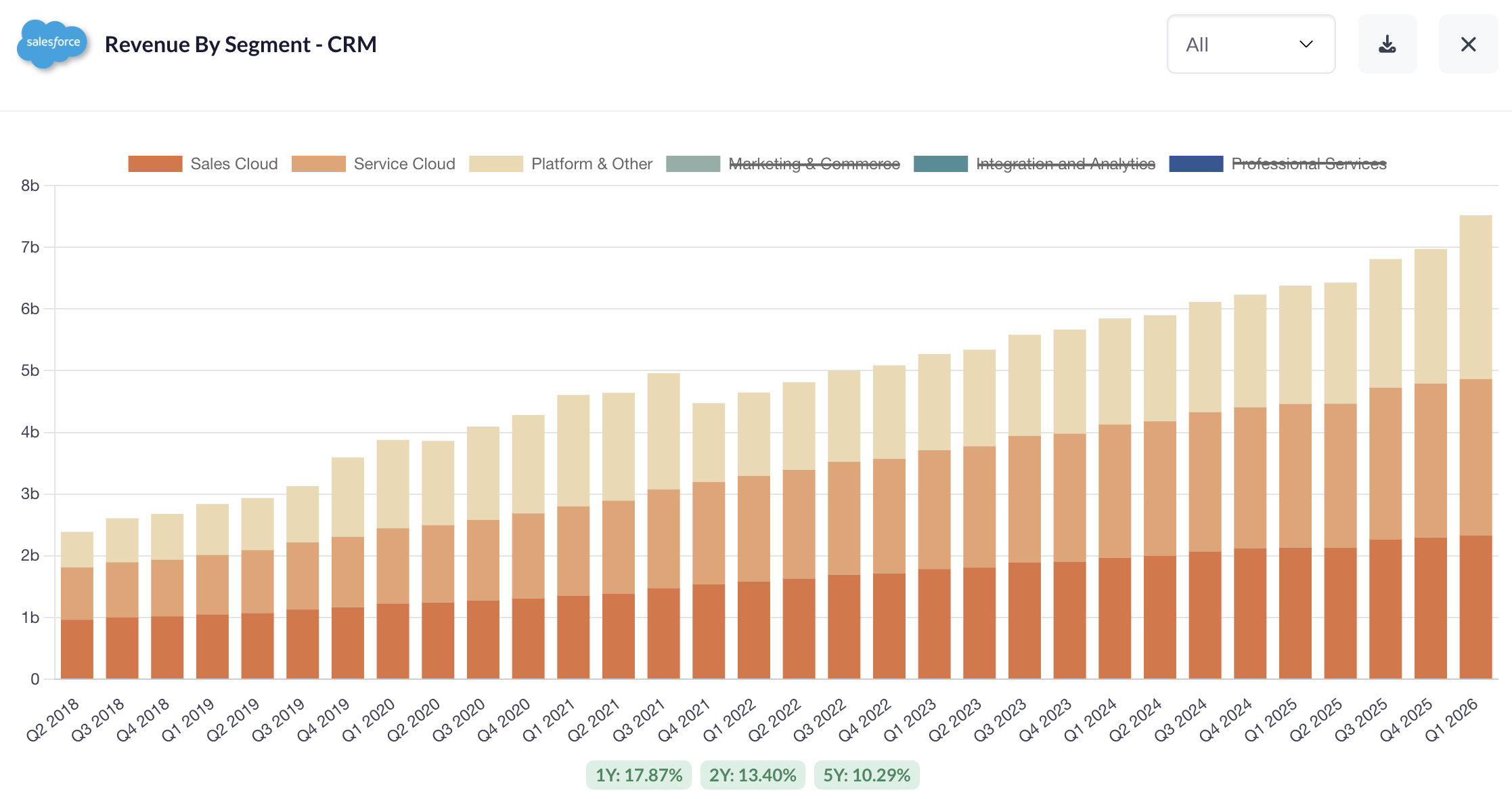
Task: Toggle Sales Cloud legend series
Action: 234,164
